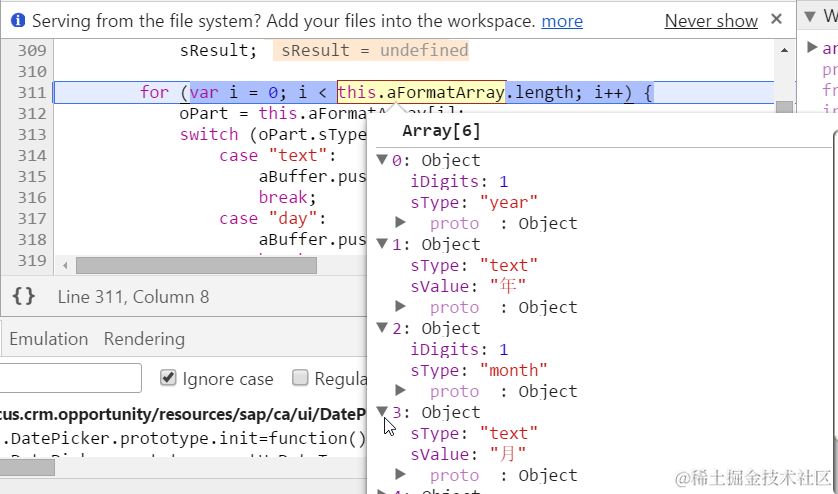Collapse array item 1 Object
Image resolution: width=838 pixels, height=494 pixels.
[x=382, y=243]
